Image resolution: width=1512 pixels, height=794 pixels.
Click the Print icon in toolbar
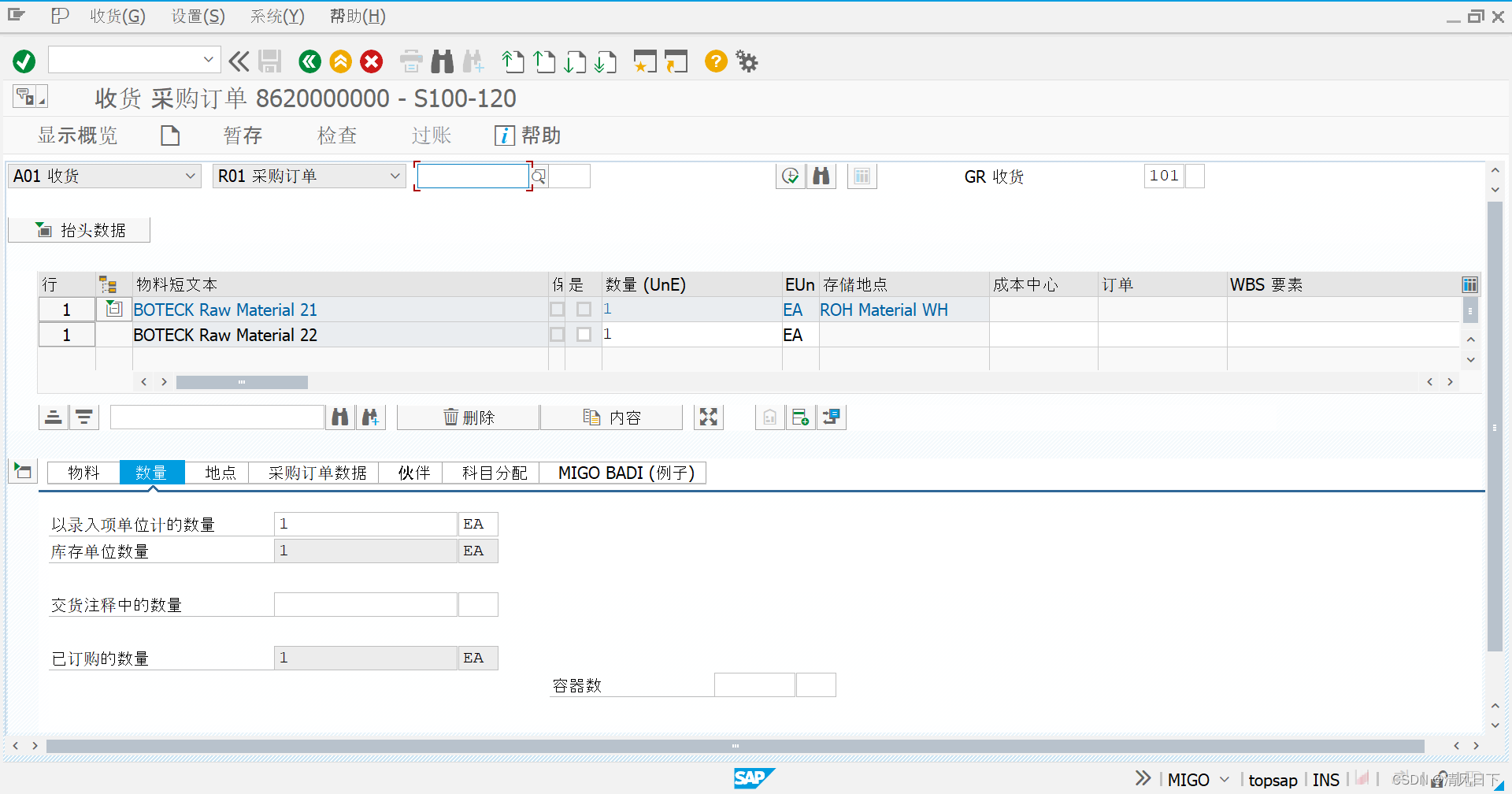[x=411, y=61]
